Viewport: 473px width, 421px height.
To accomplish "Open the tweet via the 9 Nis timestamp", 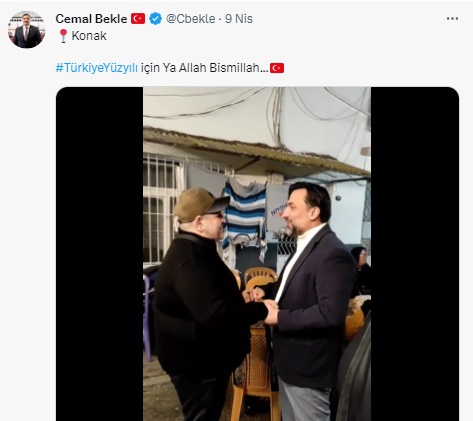I will click(x=239, y=19).
